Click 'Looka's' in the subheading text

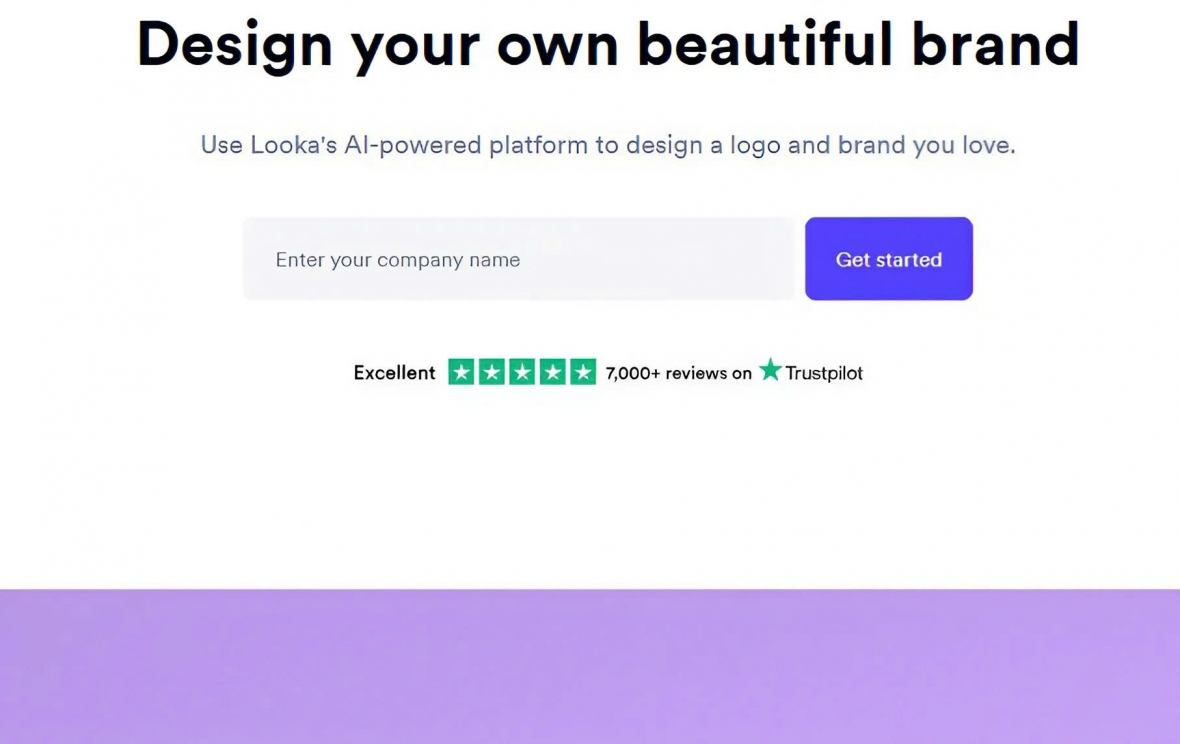click(x=293, y=144)
